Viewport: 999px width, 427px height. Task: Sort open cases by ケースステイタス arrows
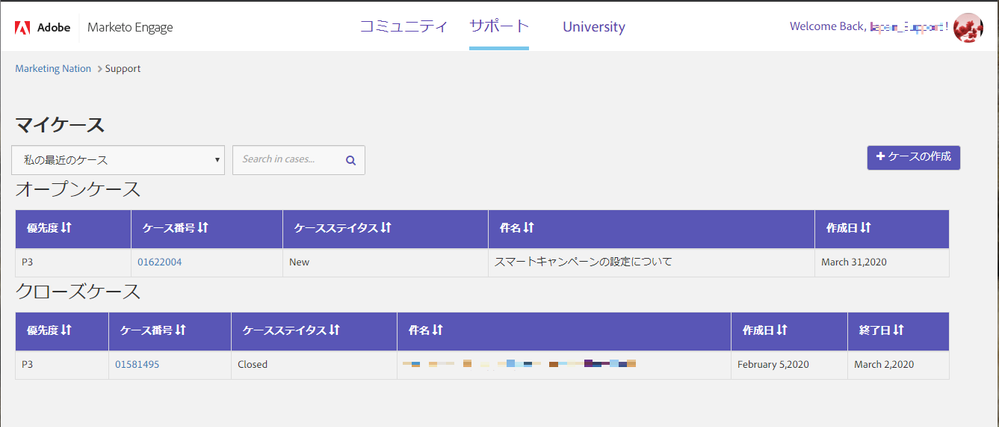point(385,228)
